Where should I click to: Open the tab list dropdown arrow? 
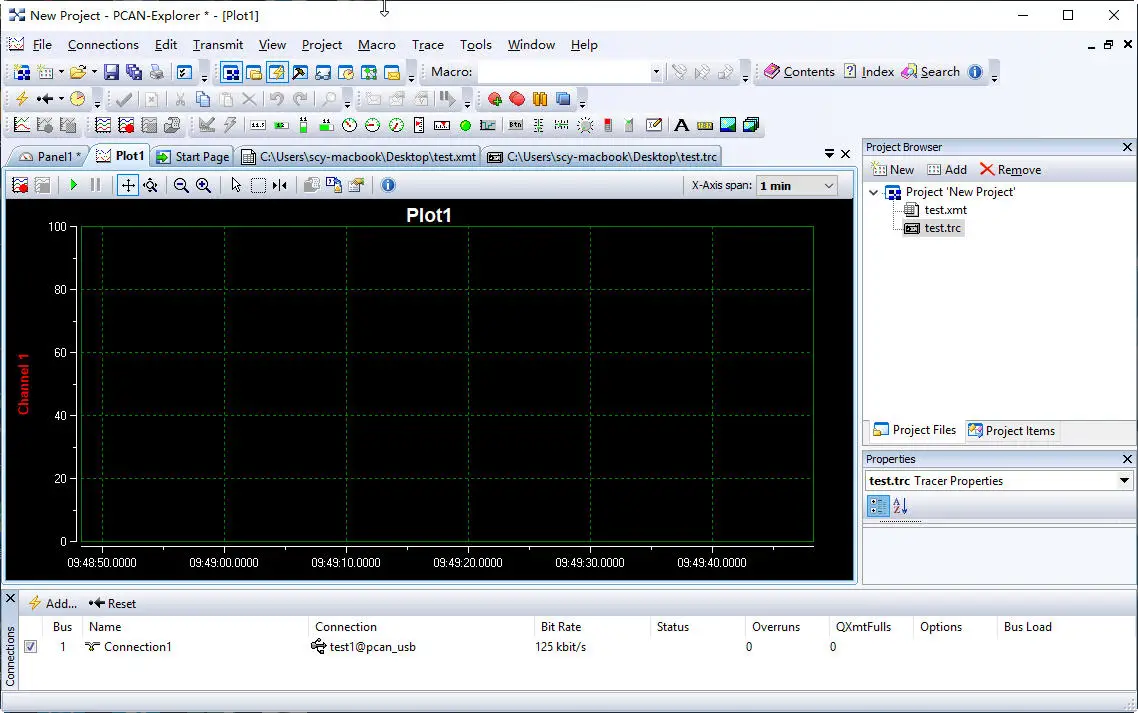829,153
